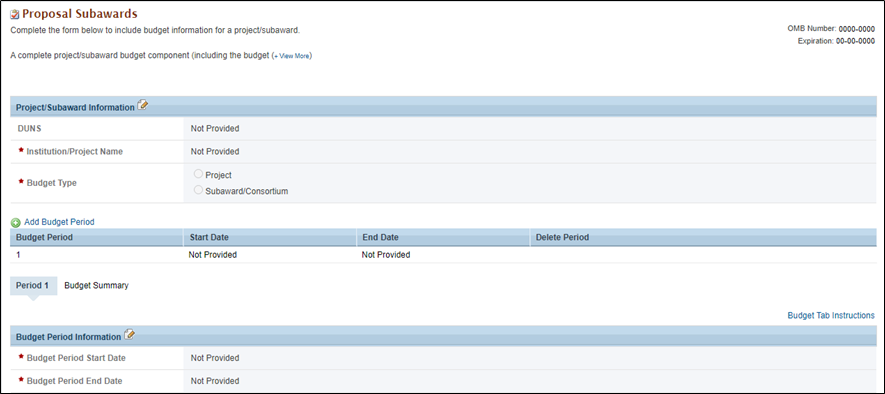
Task: Select the Project budget type radio button
Action: 198,174
